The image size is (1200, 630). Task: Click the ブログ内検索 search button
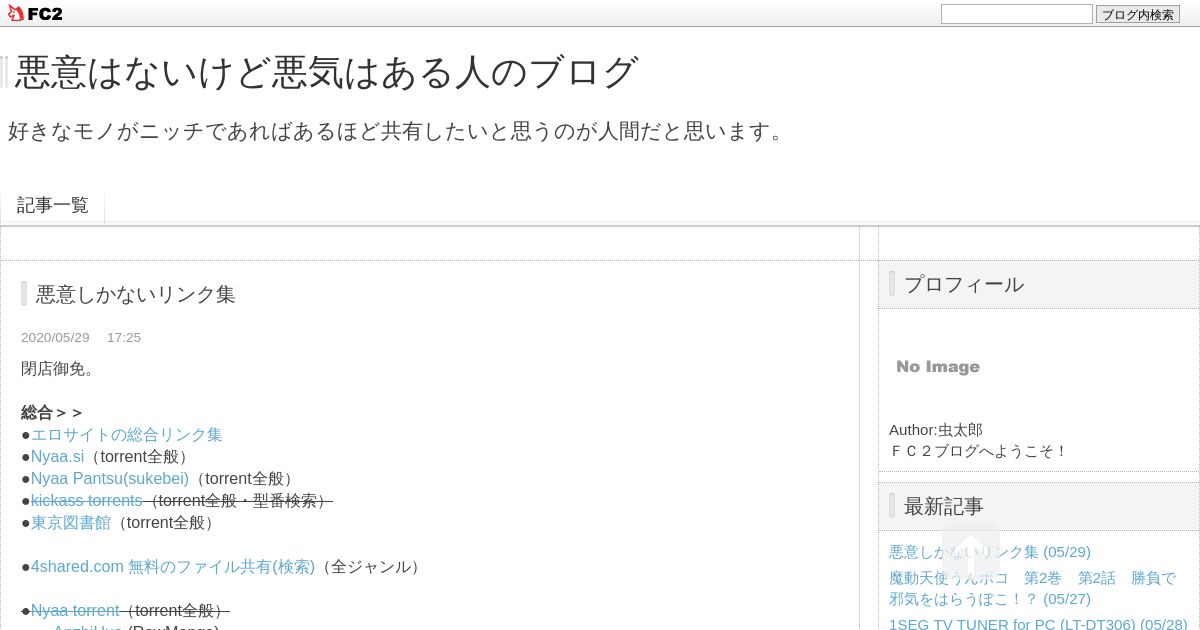(x=1138, y=14)
